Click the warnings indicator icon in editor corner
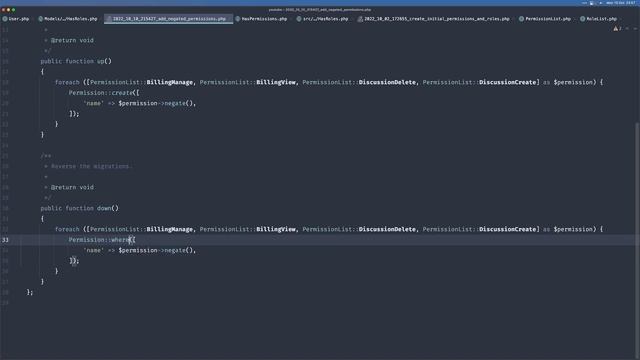The width and height of the screenshot is (640, 360). (617, 29)
